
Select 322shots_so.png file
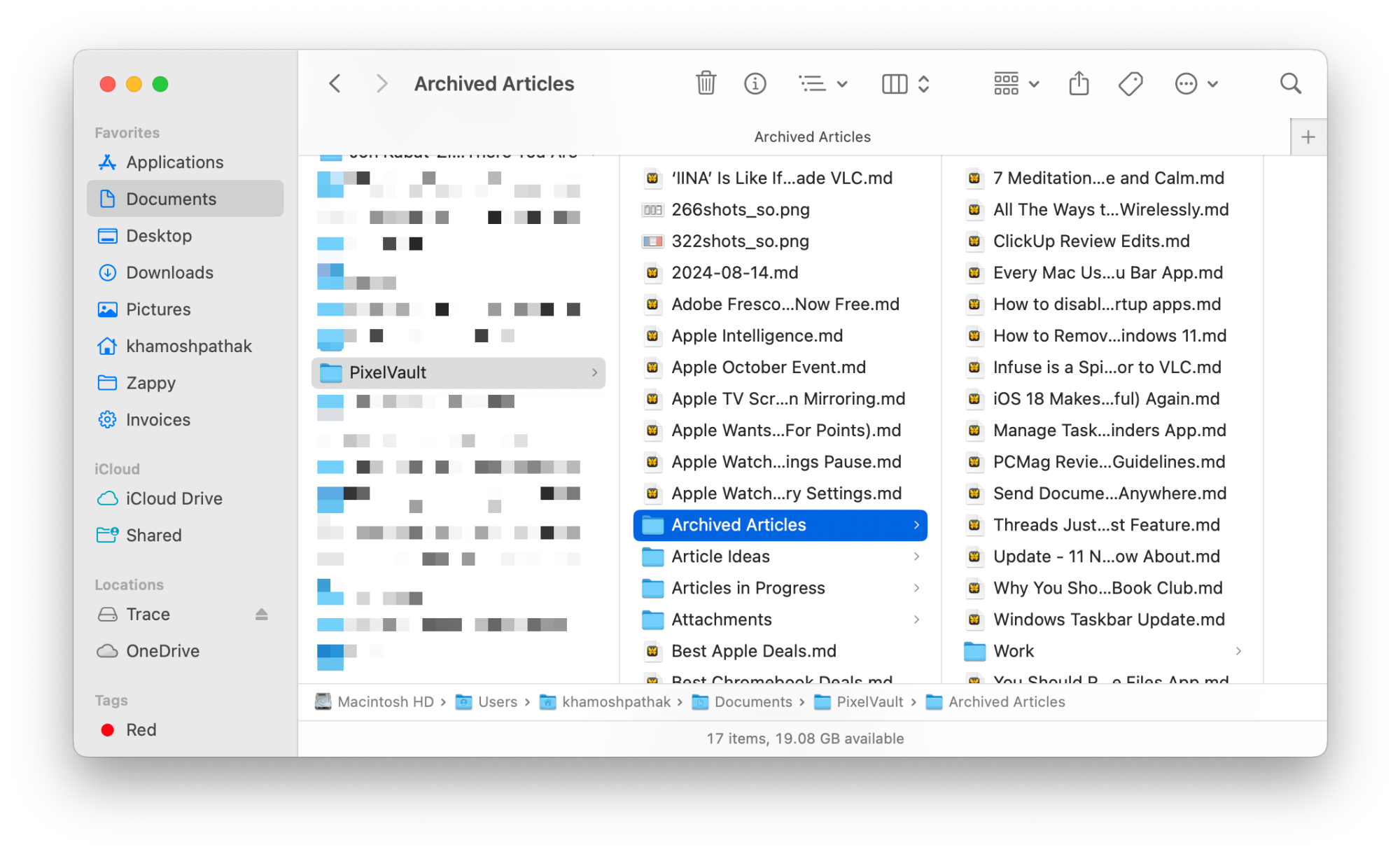pyautogui.click(x=780, y=241)
